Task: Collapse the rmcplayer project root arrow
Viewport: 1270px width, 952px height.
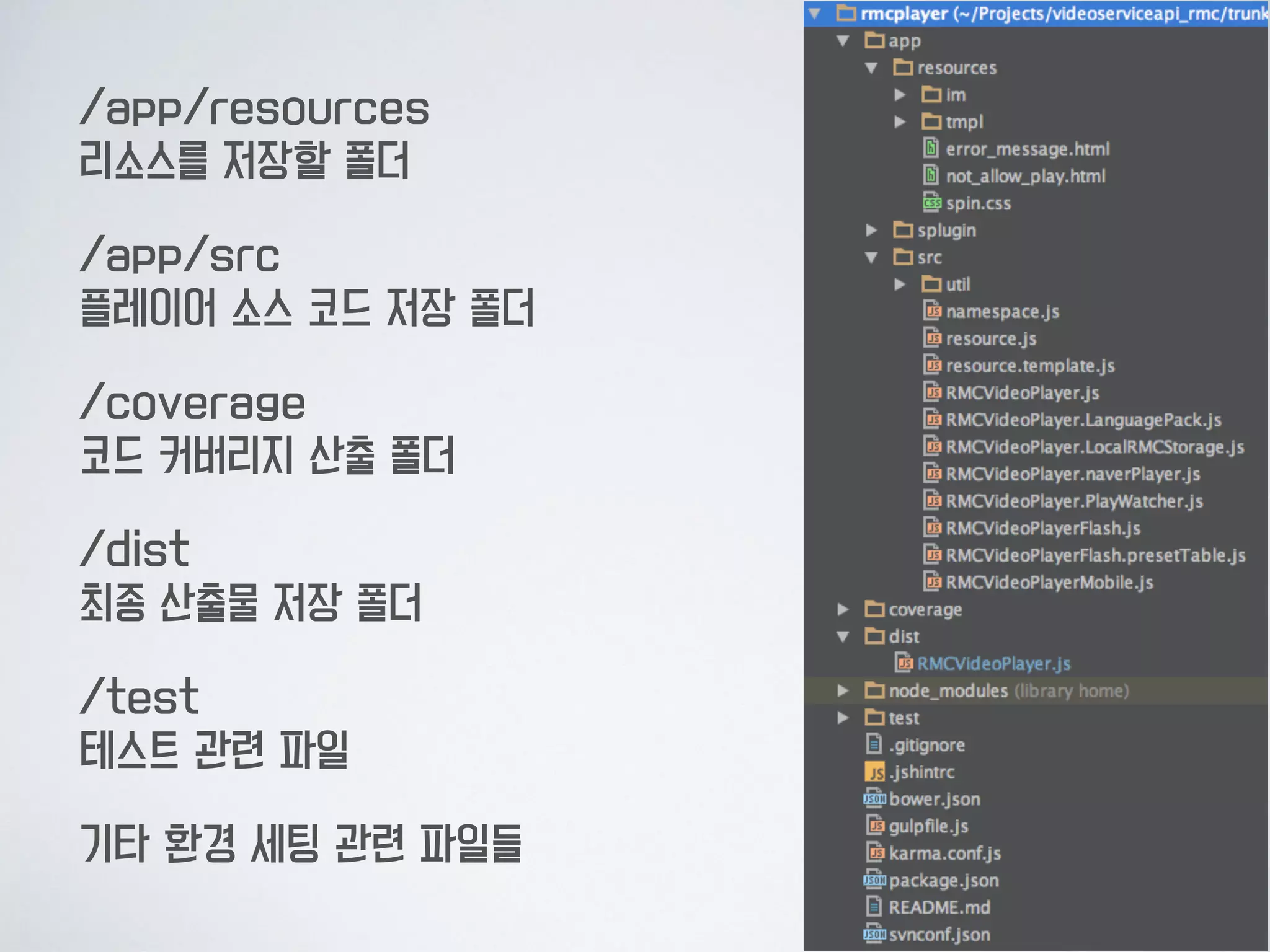Action: click(x=815, y=14)
